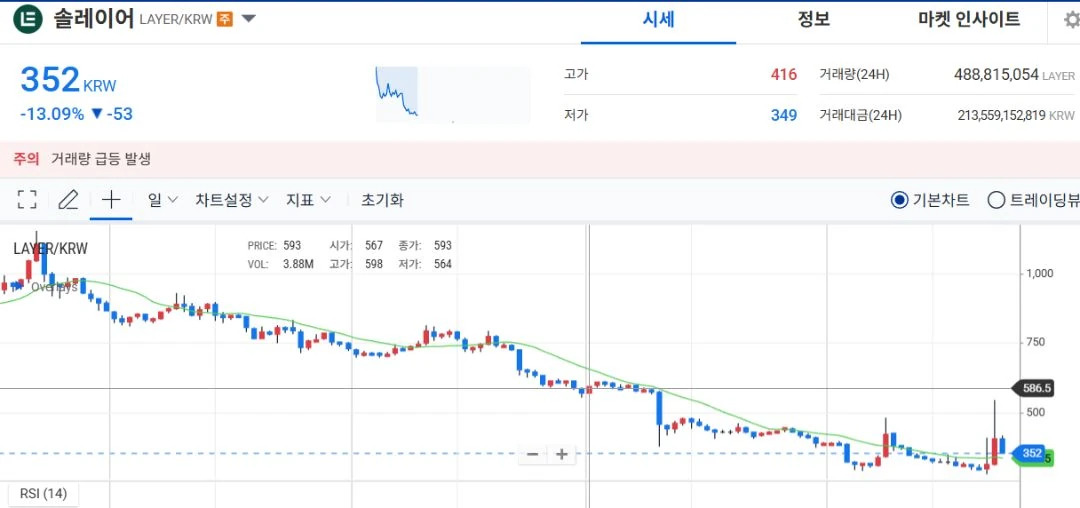
Task: Select the 트레이딩뷰 radio option
Action: click(x=1033, y=200)
